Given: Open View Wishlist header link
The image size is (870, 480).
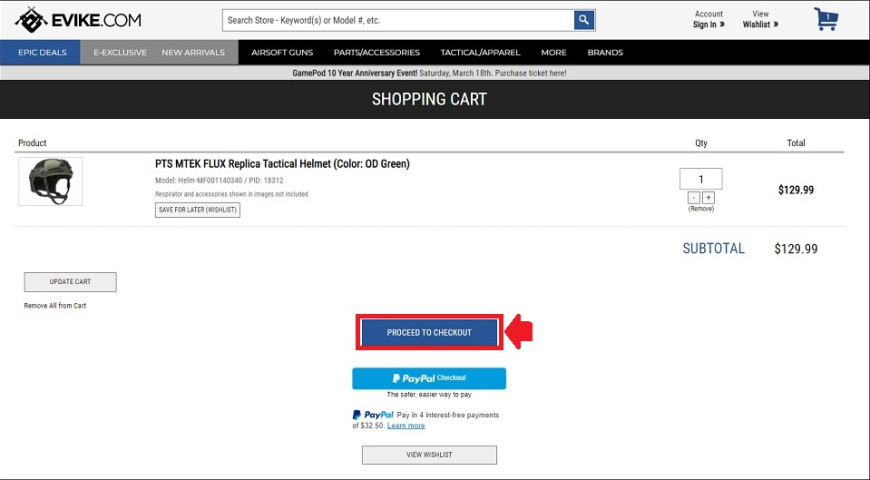Looking at the screenshot, I should (x=760, y=19).
